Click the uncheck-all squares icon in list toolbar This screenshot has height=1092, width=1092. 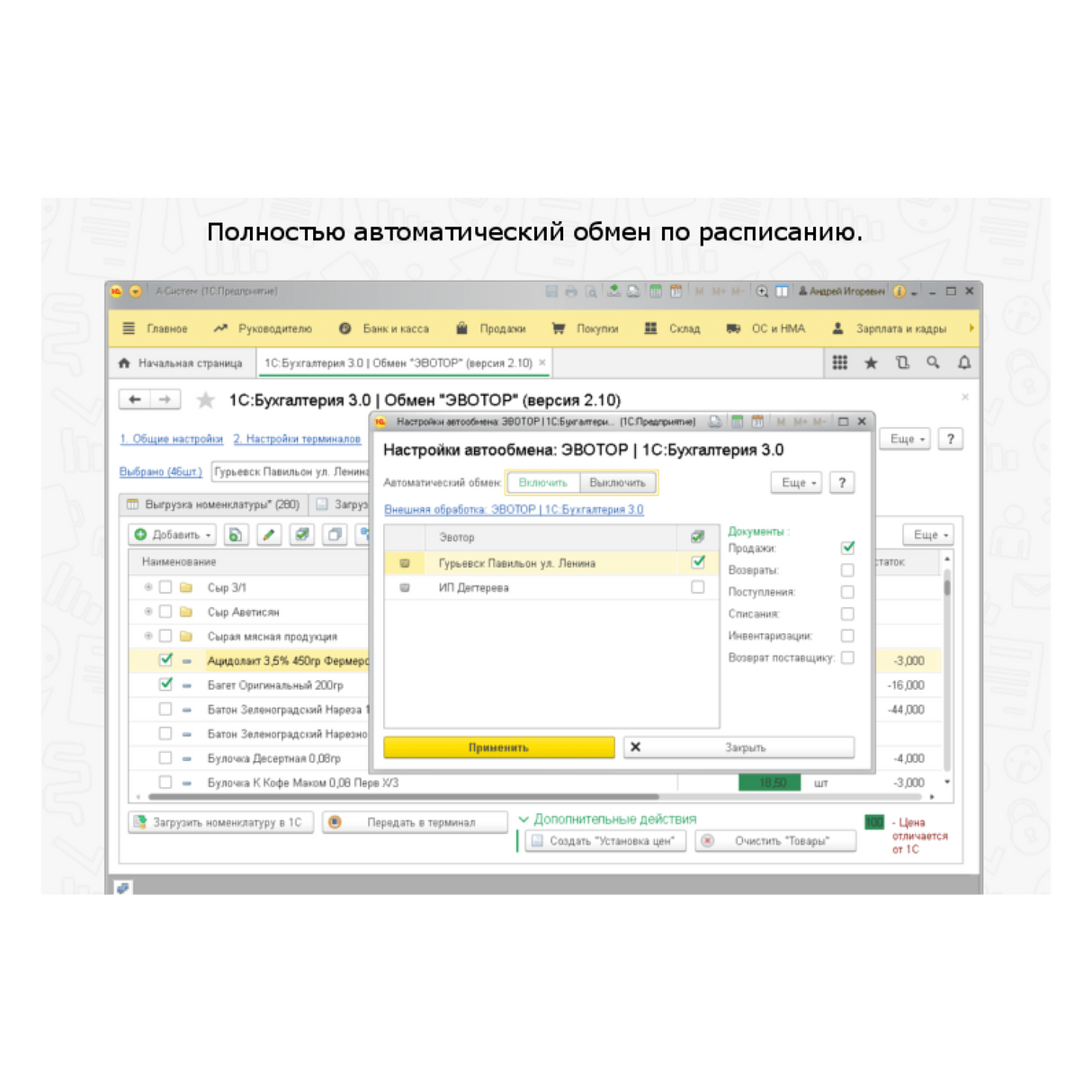point(335,534)
